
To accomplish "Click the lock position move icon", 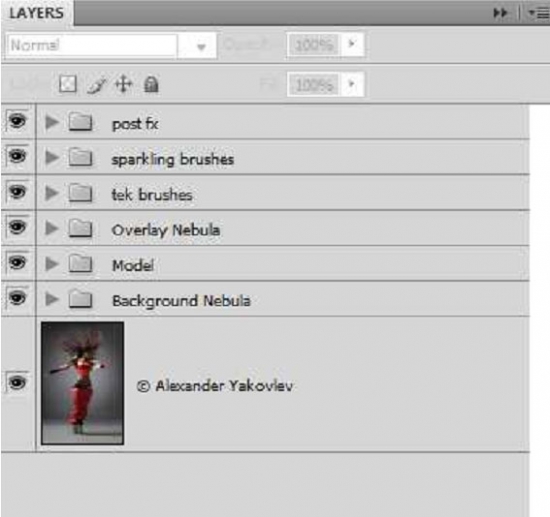I will pyautogui.click(x=123, y=85).
